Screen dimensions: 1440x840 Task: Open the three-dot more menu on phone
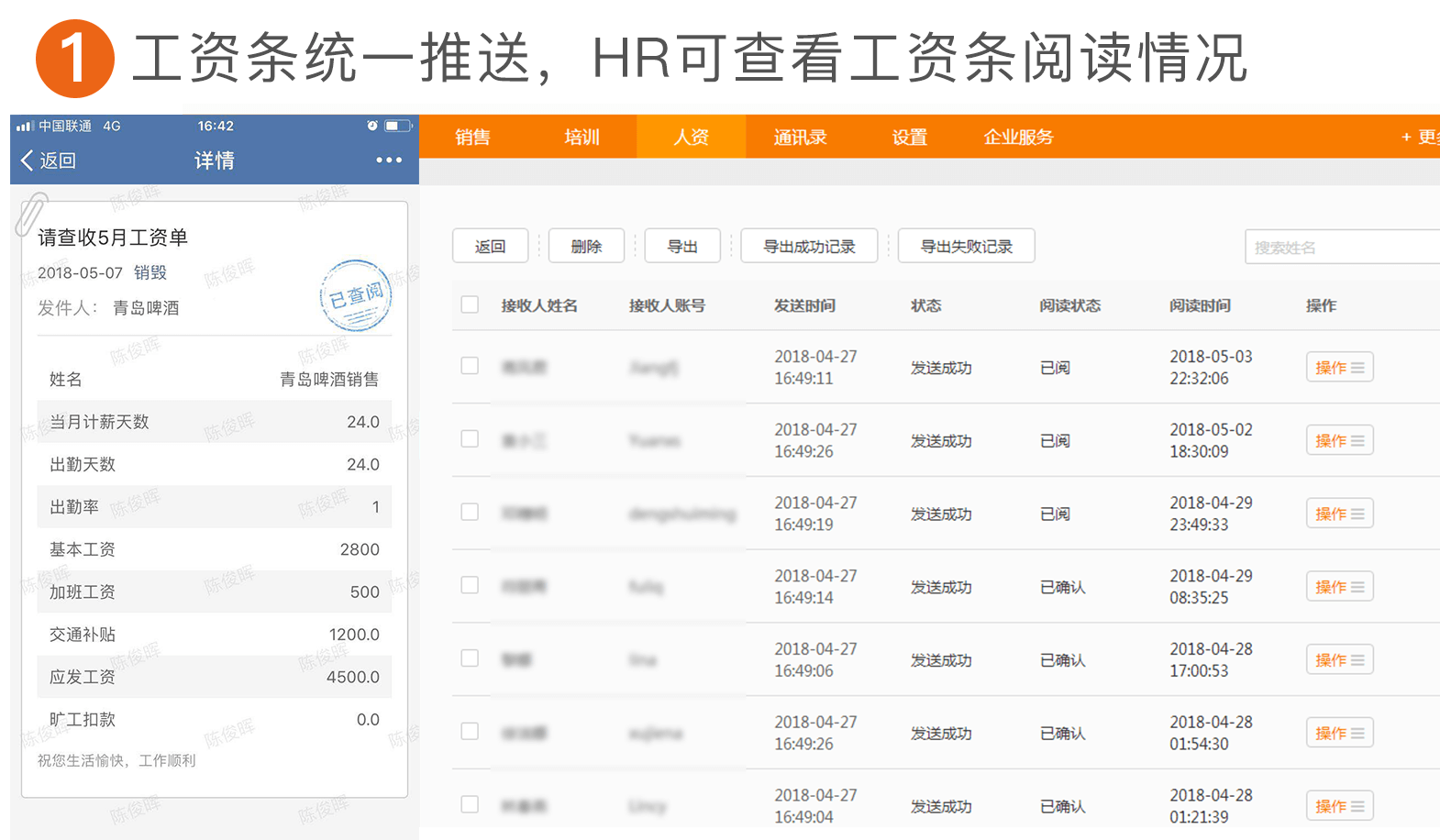tap(389, 160)
